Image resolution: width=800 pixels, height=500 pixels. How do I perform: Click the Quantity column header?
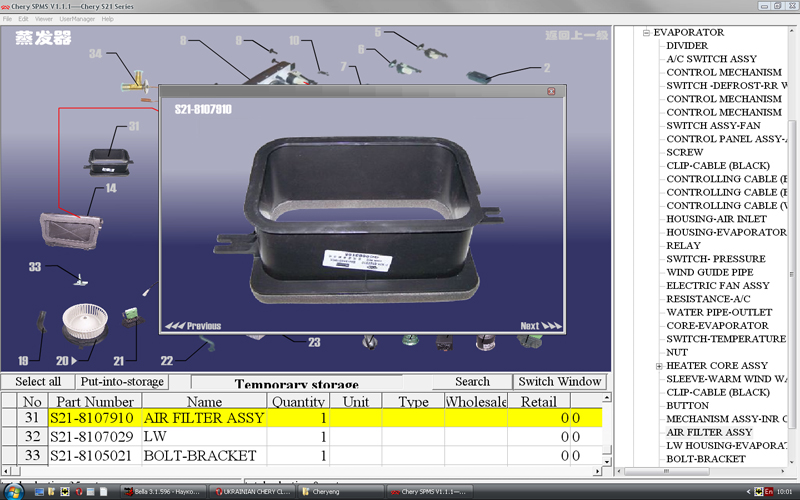[298, 401]
